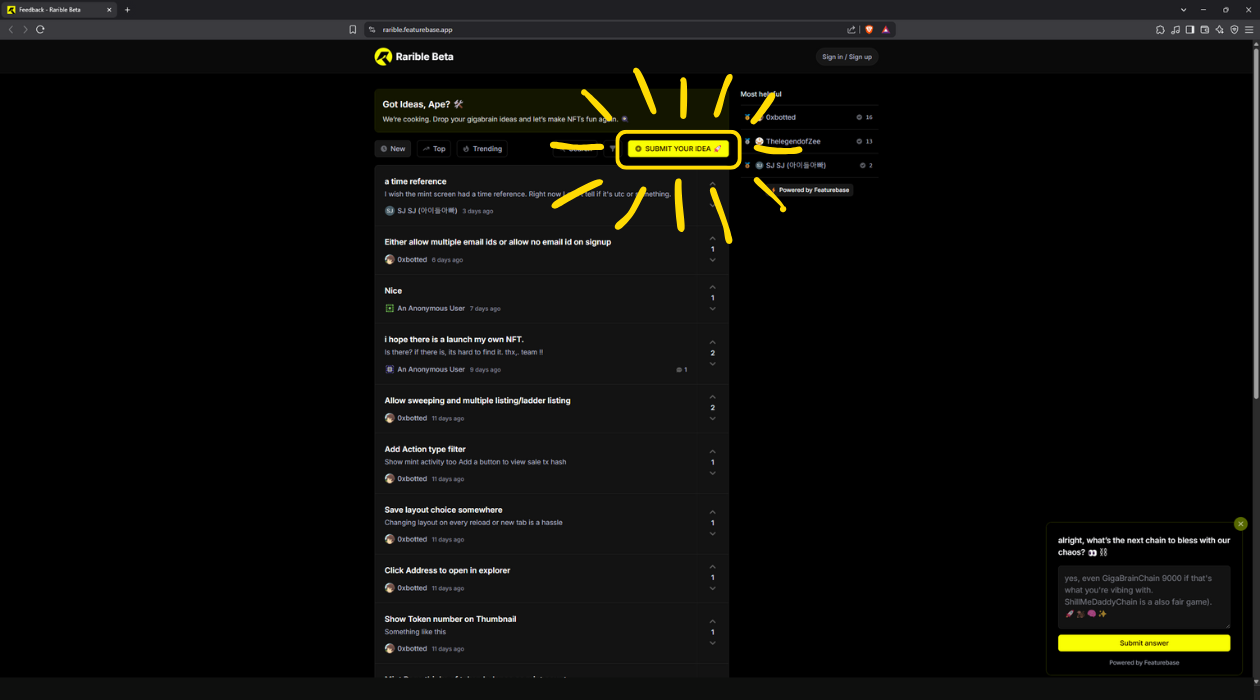
Task: Close the chain survey popup
Action: [1241, 524]
